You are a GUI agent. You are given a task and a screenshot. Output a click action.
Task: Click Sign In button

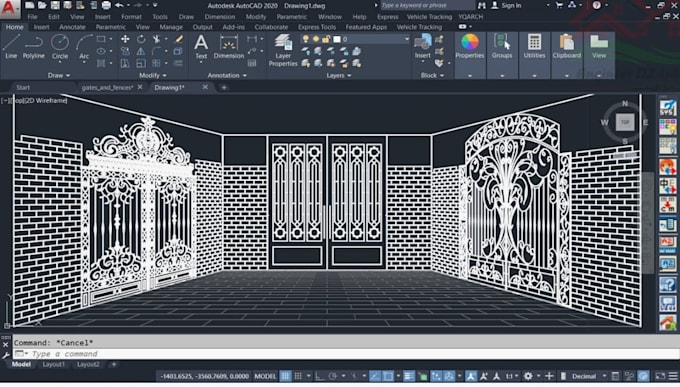507,5
